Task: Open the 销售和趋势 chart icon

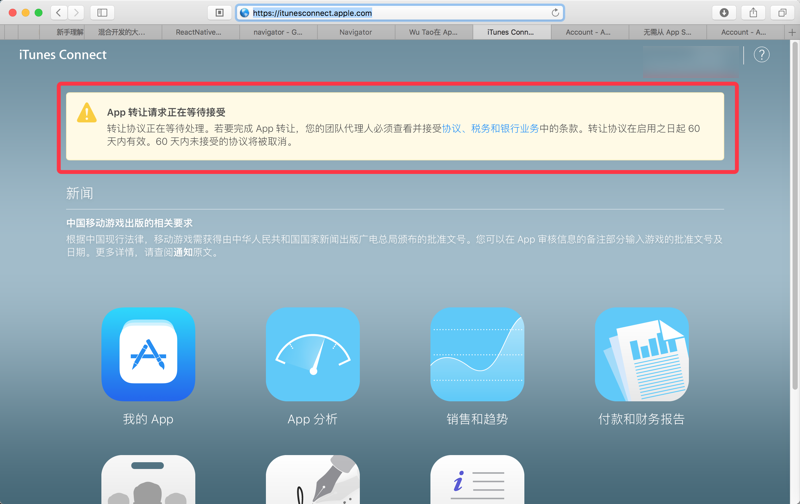Action: 477,354
